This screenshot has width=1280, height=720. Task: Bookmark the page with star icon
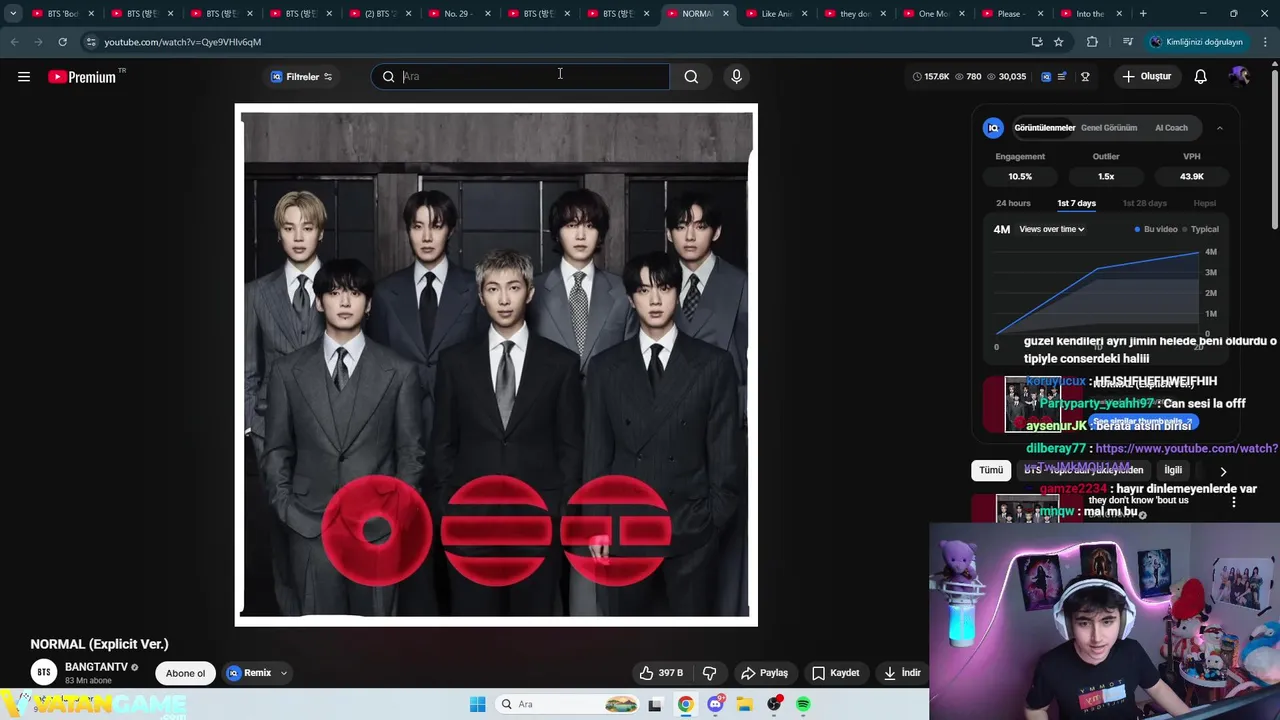pyautogui.click(x=1058, y=42)
